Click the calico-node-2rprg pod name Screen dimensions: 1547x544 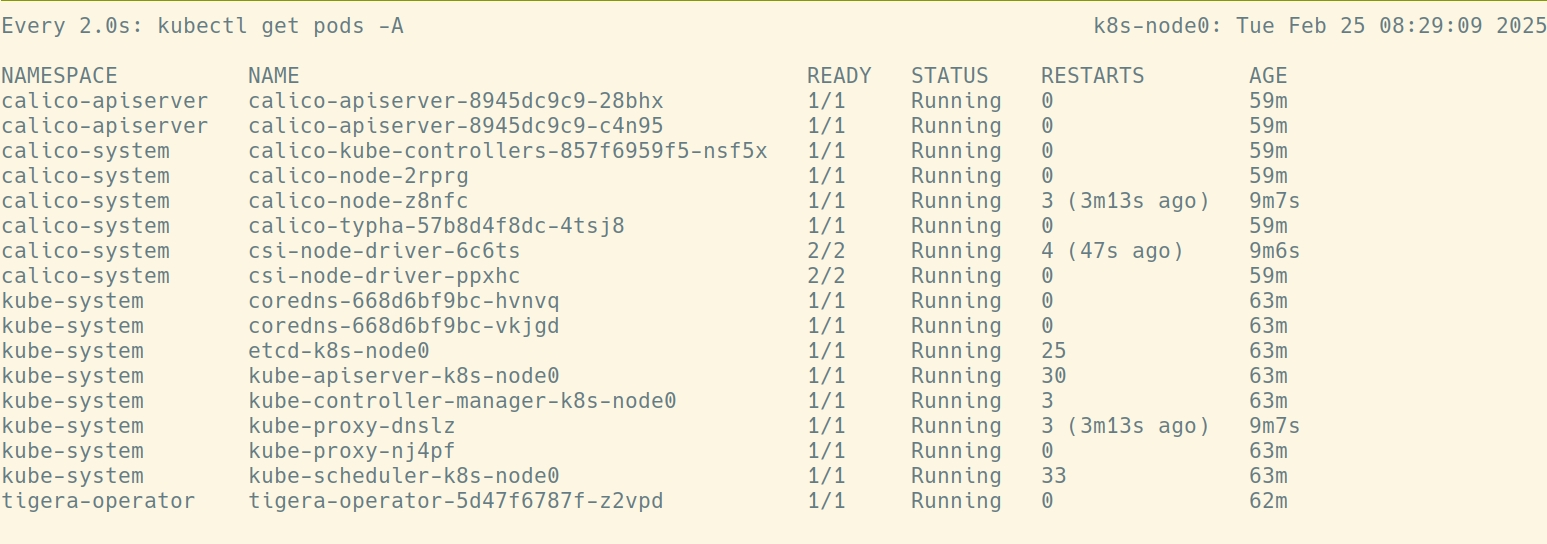coord(358,176)
